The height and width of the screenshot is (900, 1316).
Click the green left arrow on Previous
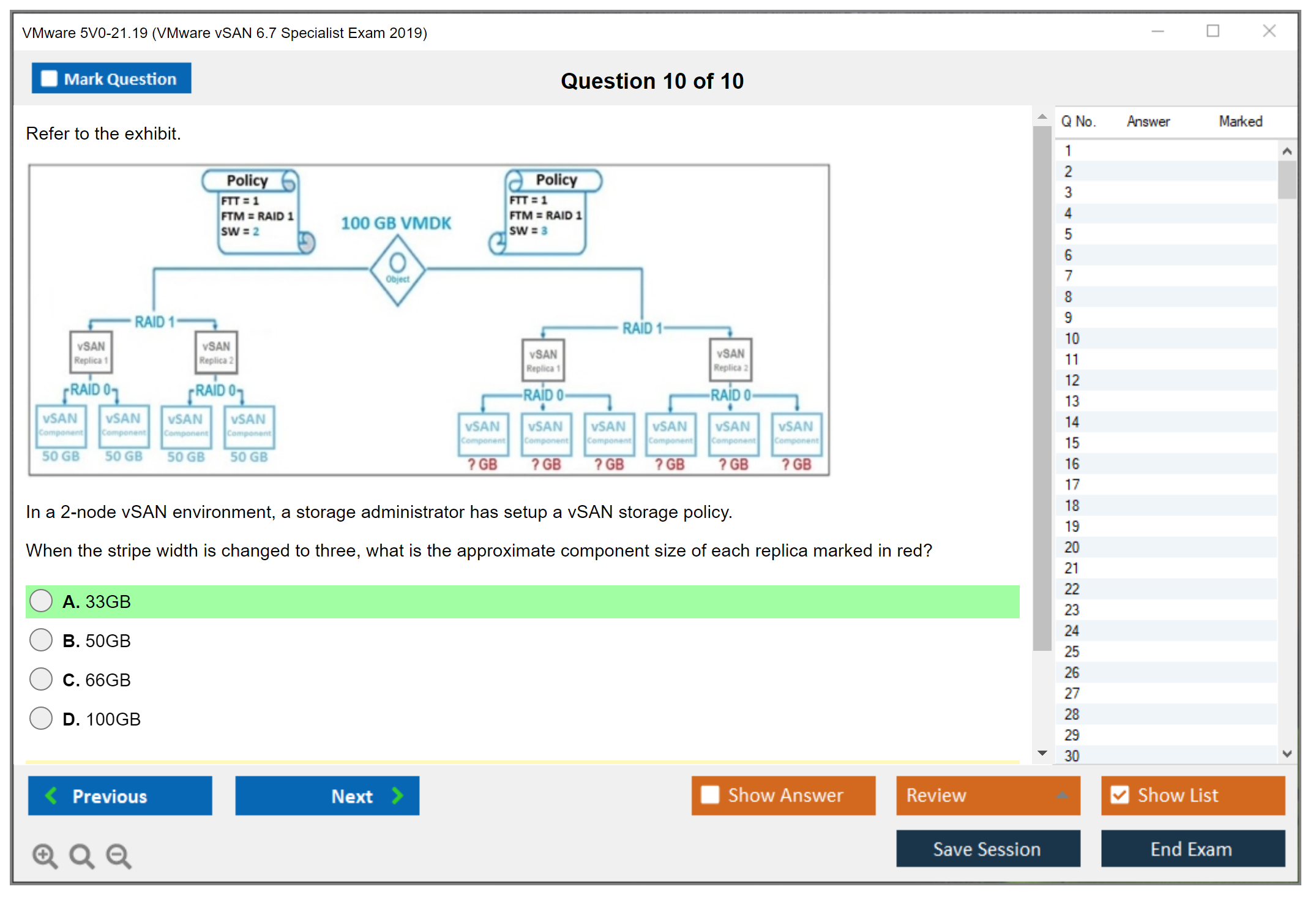point(51,795)
